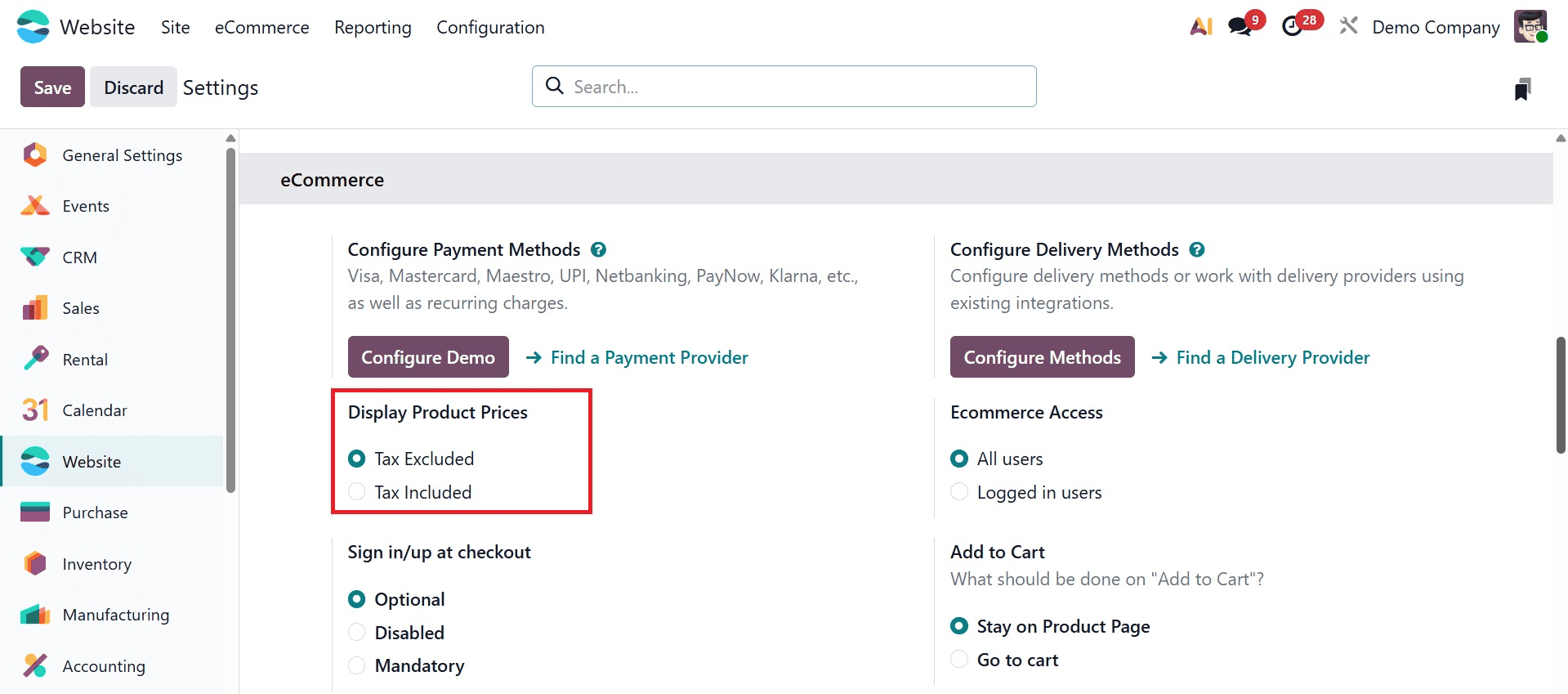This screenshot has width=1568, height=694.
Task: Click the activities clock icon with badge 28
Action: click(1293, 26)
